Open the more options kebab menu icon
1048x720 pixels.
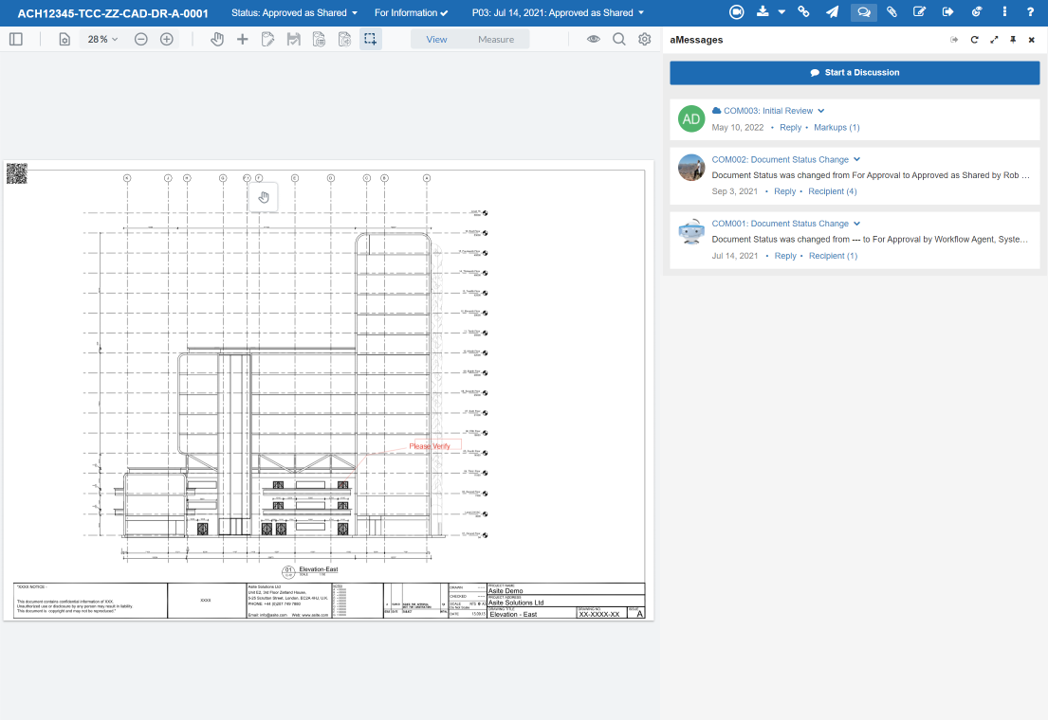[1003, 11]
